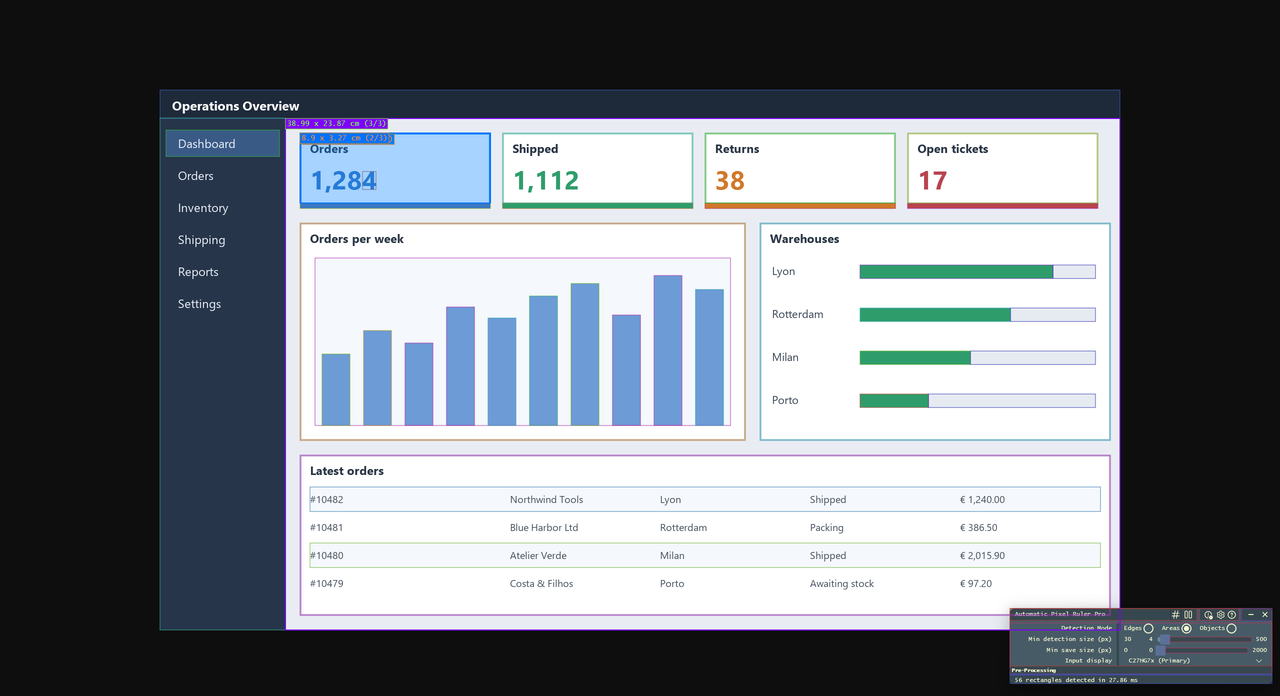This screenshot has width=1280, height=696.
Task: Open Dashboard in the sidebar
Action: coord(223,143)
